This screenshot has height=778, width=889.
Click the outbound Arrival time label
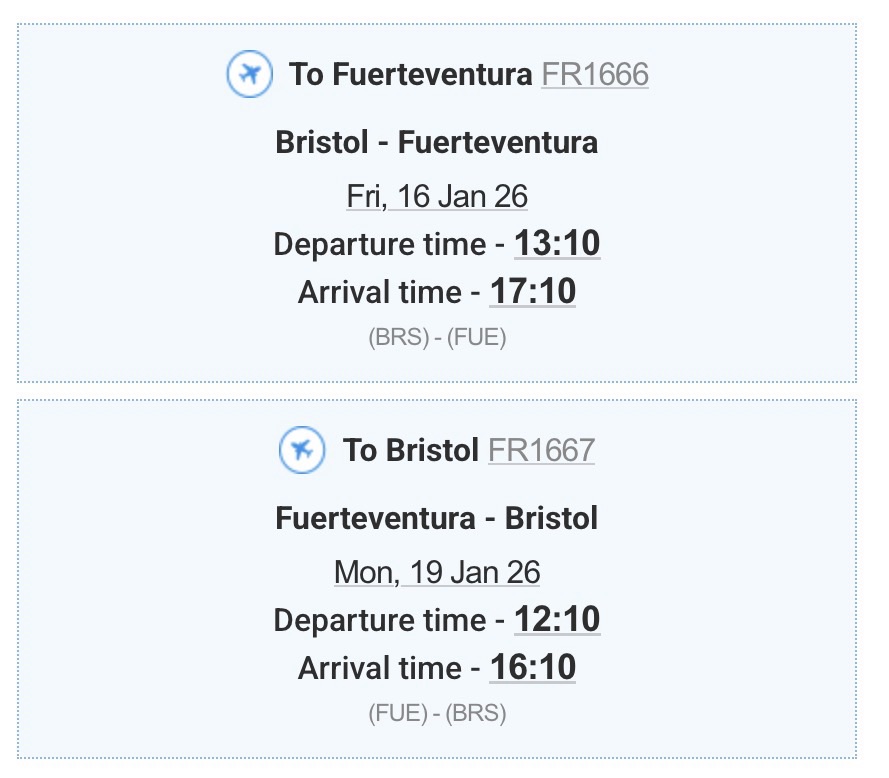[x=380, y=292]
